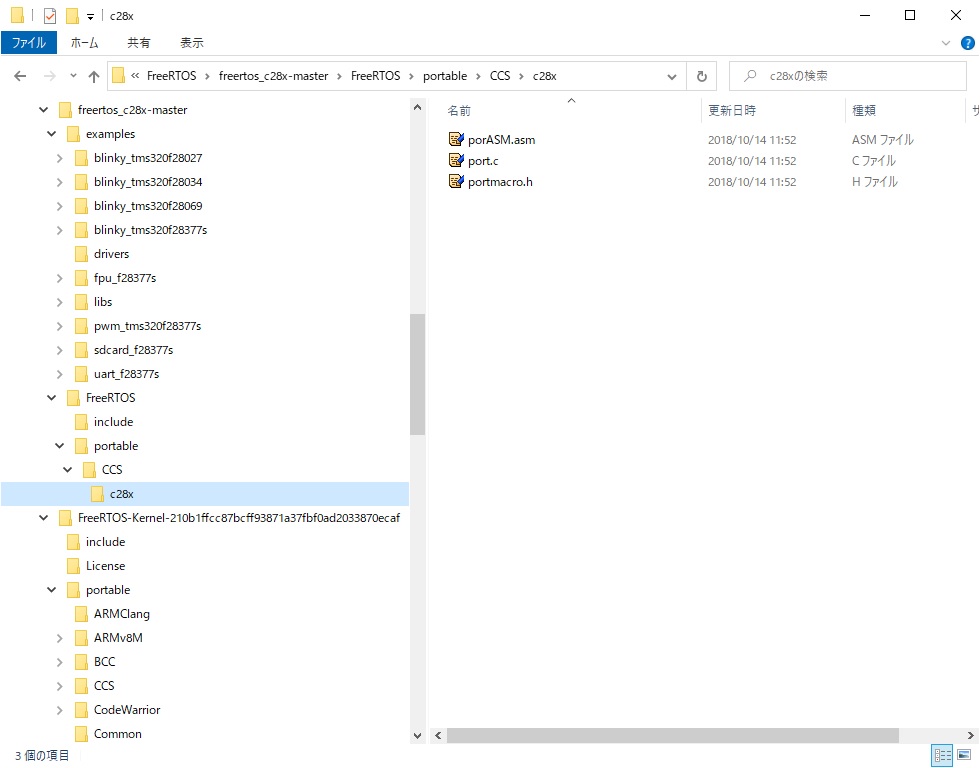Click portable in the address breadcrumb

point(445,76)
